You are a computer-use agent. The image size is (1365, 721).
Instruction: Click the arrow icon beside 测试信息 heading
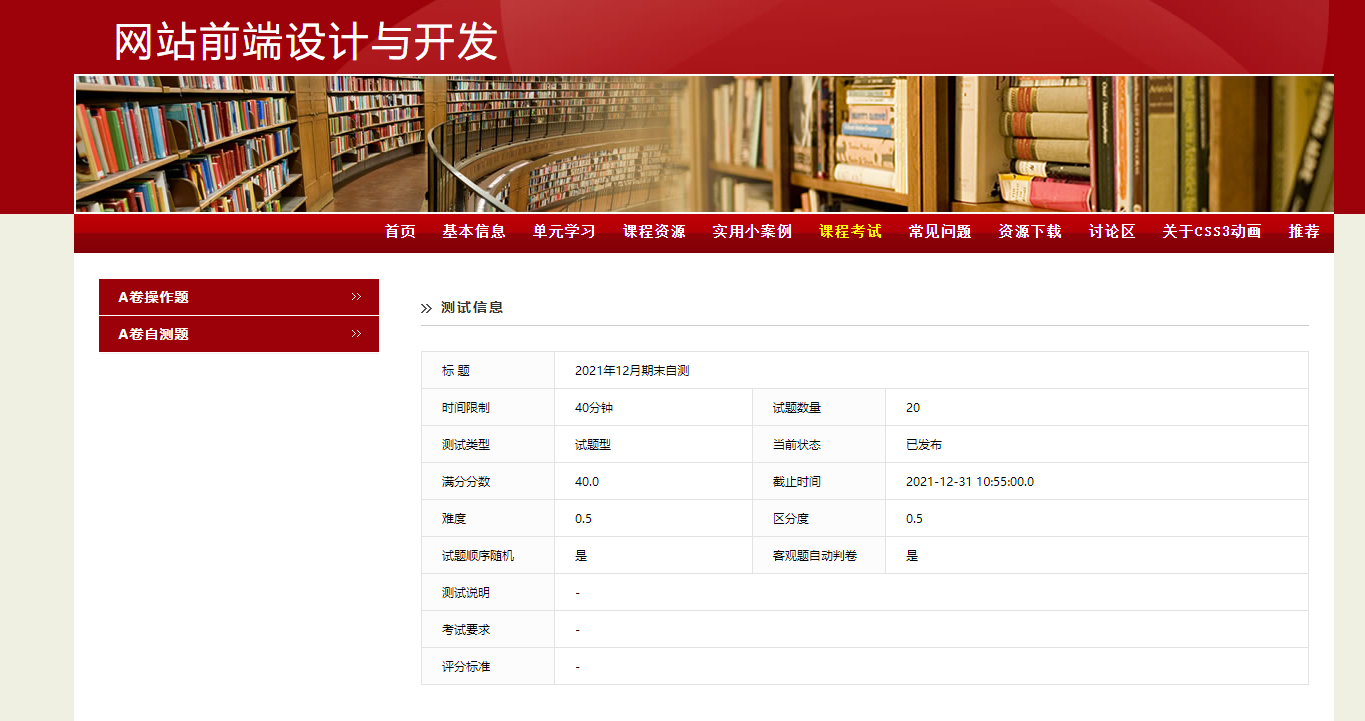coord(426,308)
